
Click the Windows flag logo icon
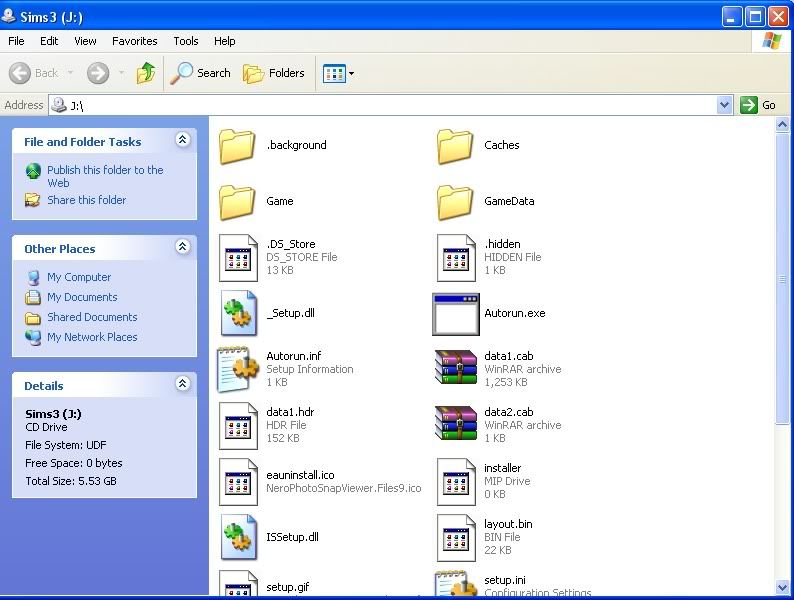(x=771, y=41)
